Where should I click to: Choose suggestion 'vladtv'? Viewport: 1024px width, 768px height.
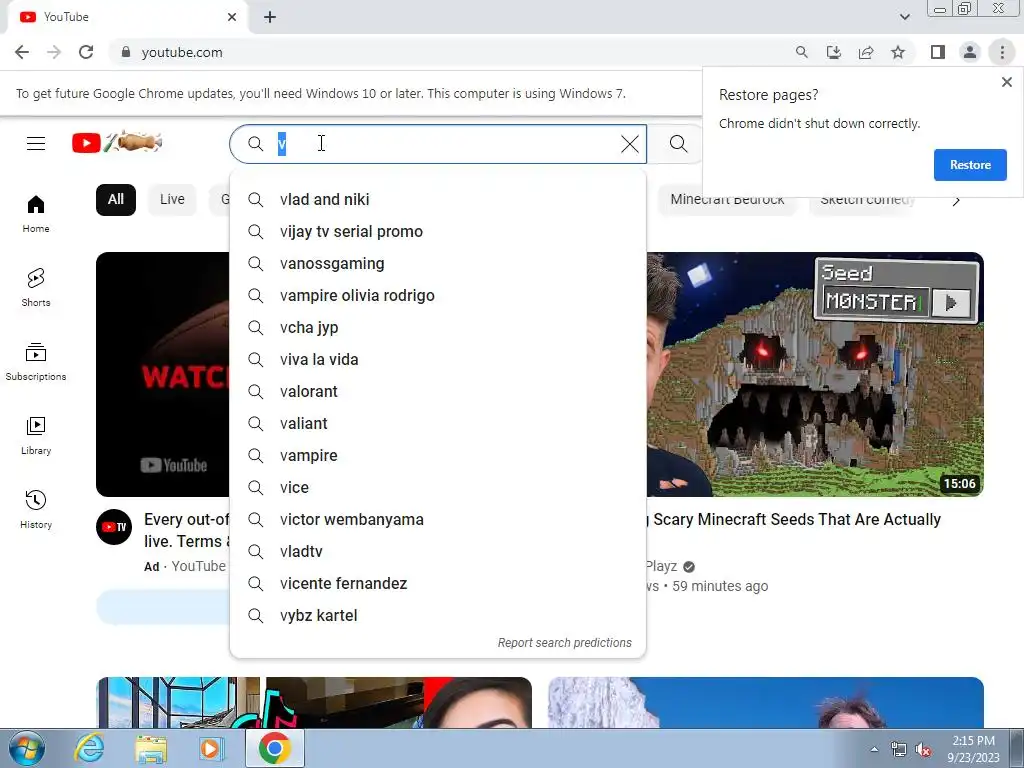[x=438, y=551]
